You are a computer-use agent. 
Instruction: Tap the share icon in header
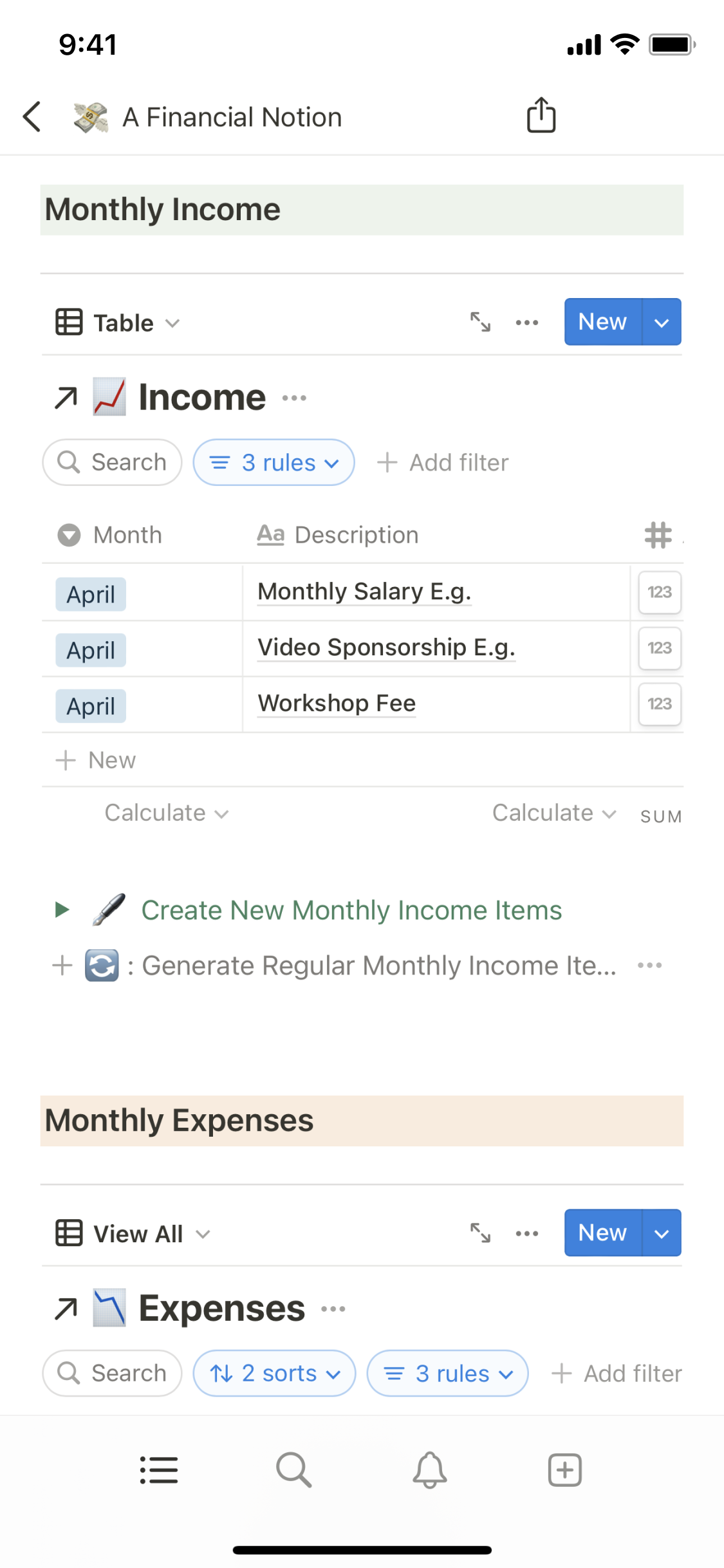coord(541,116)
